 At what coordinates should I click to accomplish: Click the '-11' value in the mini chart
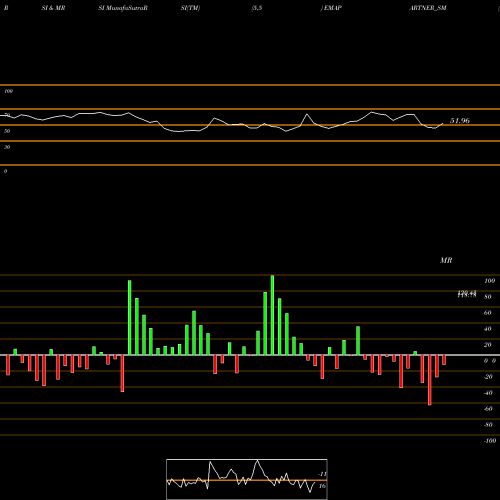(x=322, y=474)
